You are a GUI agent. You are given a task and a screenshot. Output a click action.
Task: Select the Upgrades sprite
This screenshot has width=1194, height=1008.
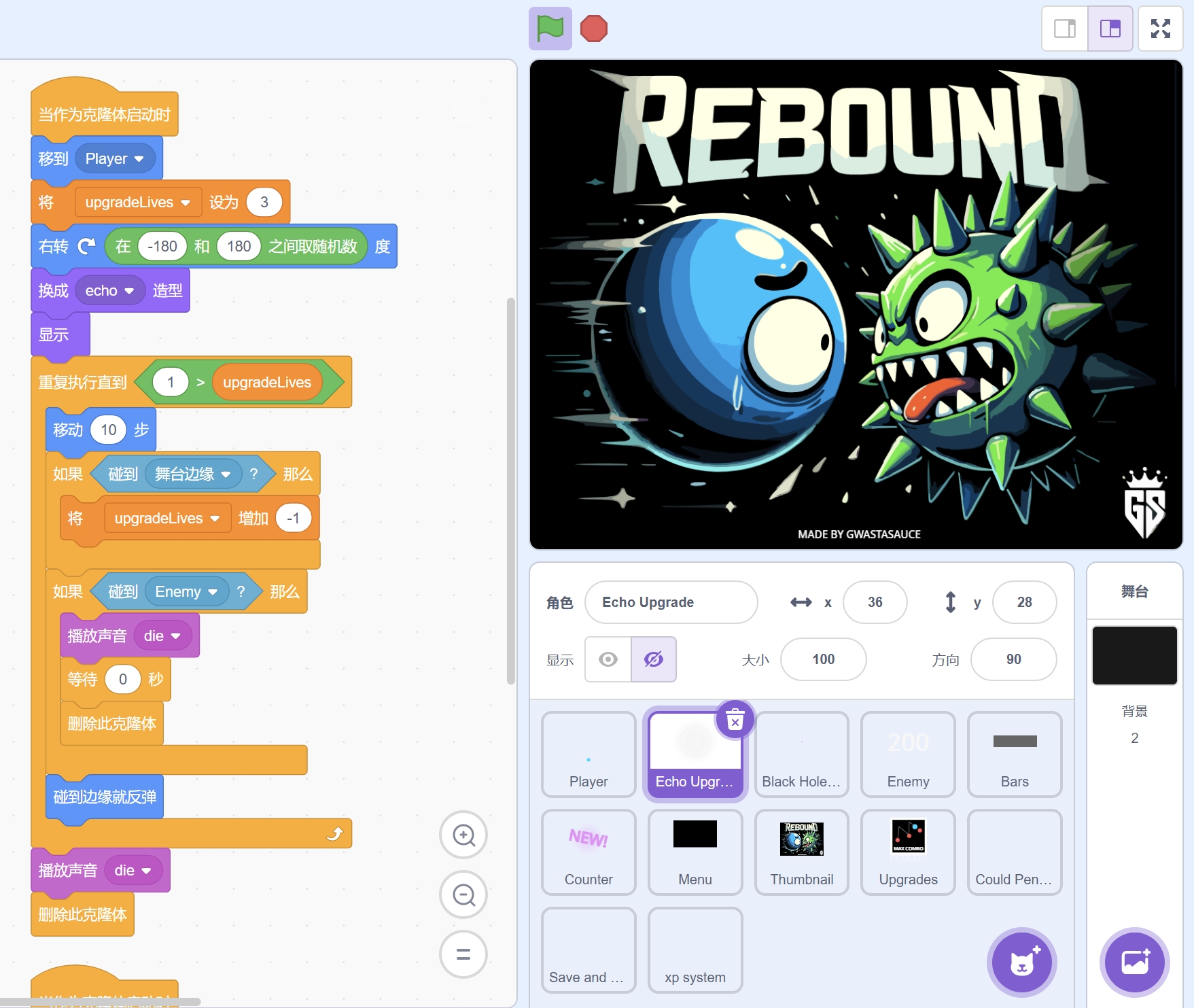(908, 852)
